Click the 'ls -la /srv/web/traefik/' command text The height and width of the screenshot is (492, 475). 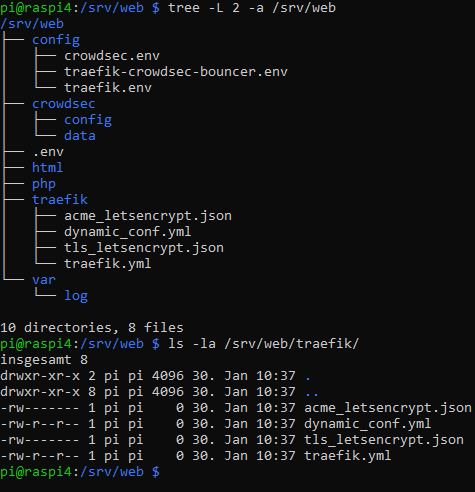click(x=263, y=344)
